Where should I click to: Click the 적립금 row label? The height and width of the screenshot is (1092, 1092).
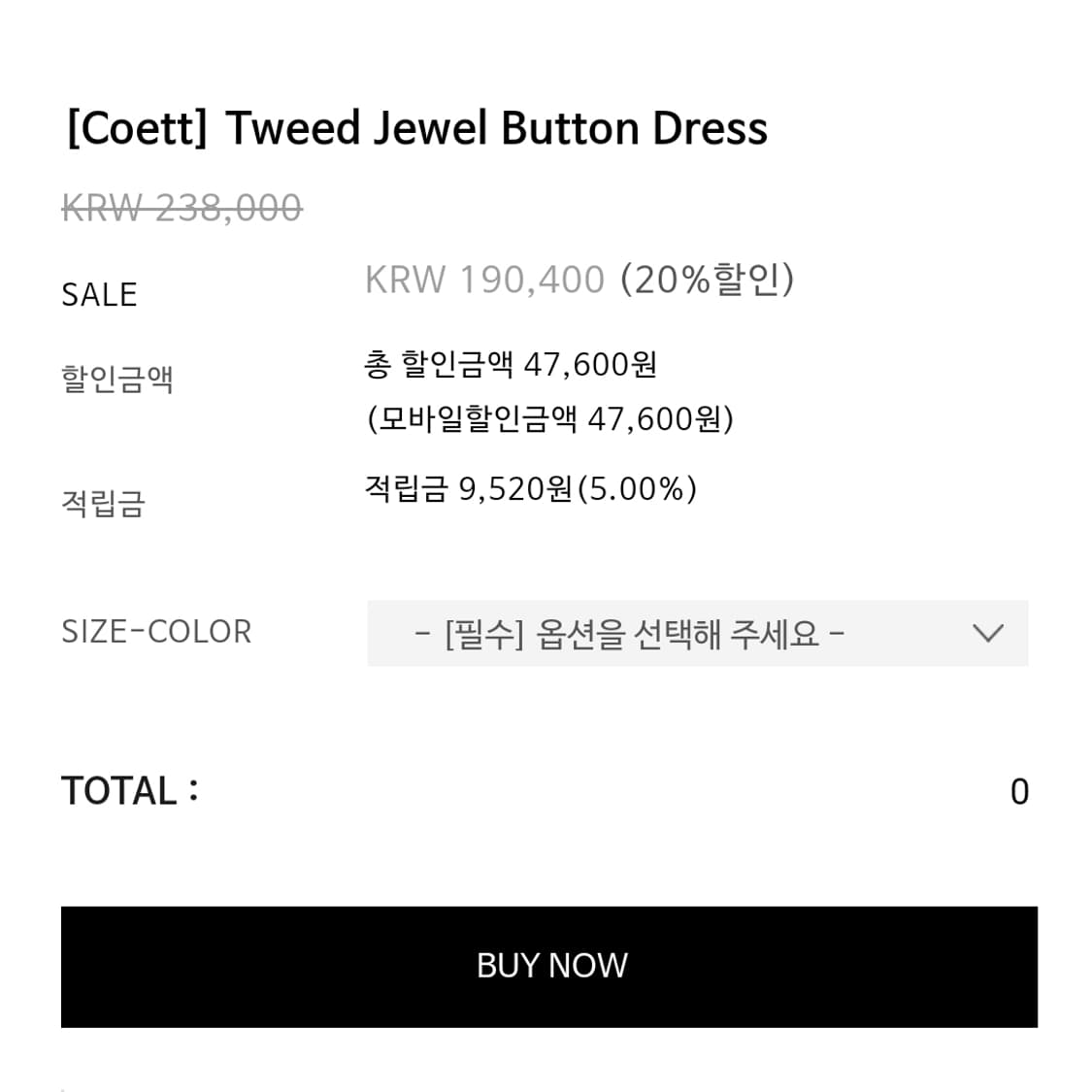pos(103,503)
